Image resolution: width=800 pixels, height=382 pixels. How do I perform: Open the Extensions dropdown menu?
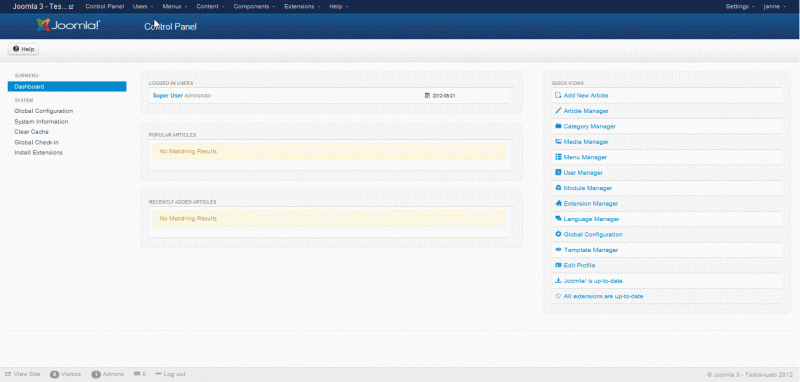pyautogui.click(x=302, y=7)
